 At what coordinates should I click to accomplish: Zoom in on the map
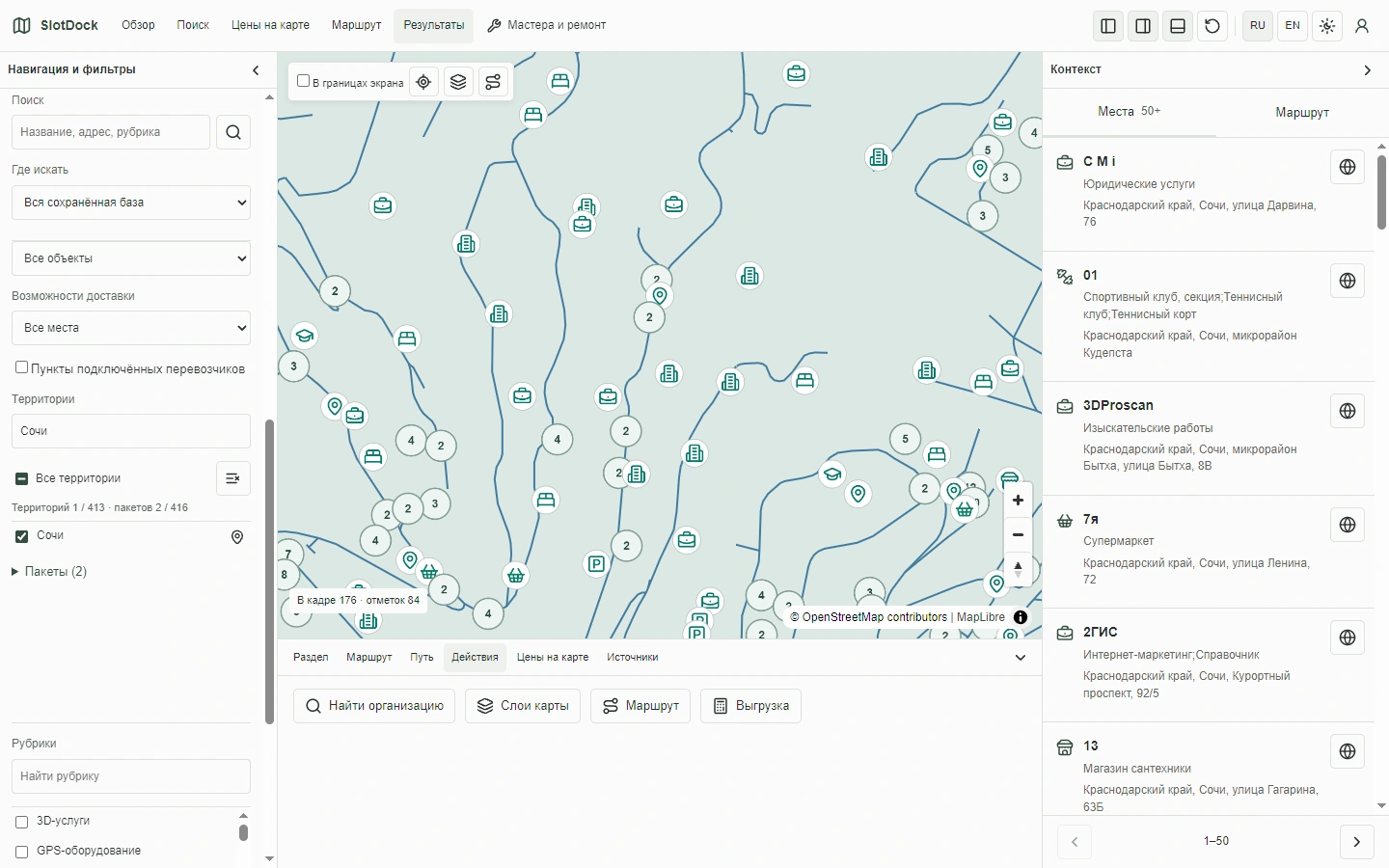click(x=1018, y=501)
